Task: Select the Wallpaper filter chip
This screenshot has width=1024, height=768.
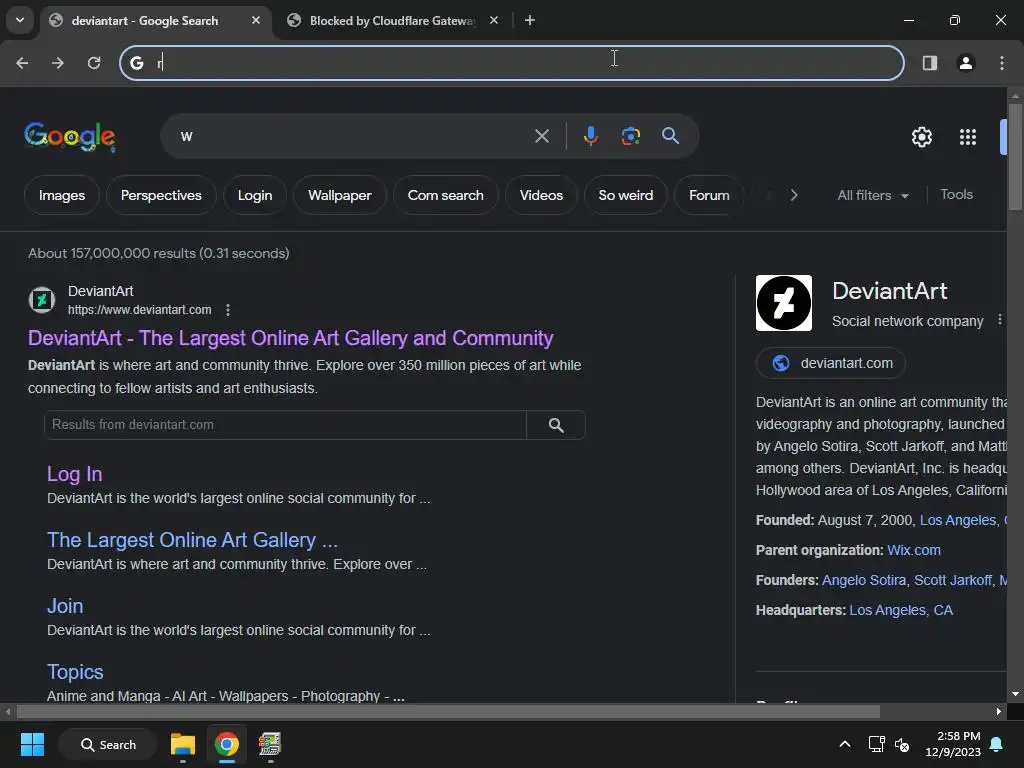Action: click(340, 195)
